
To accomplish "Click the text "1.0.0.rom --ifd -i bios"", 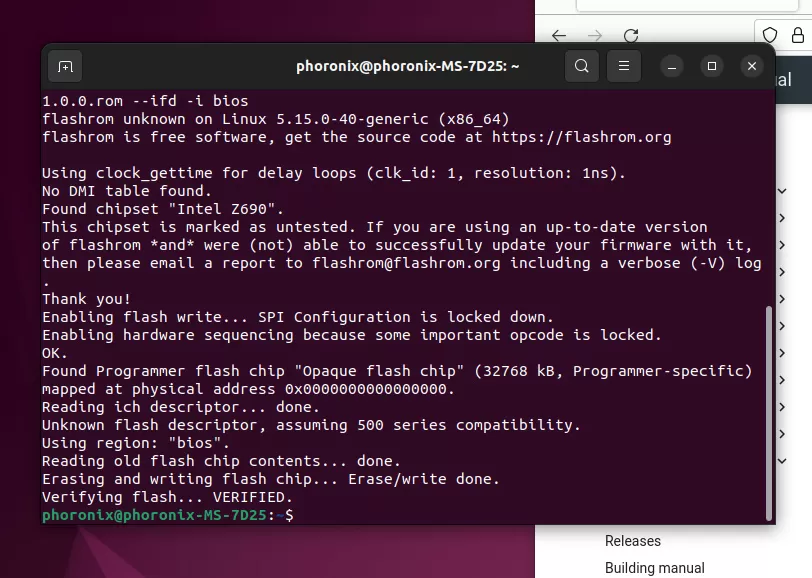I will coord(145,101).
